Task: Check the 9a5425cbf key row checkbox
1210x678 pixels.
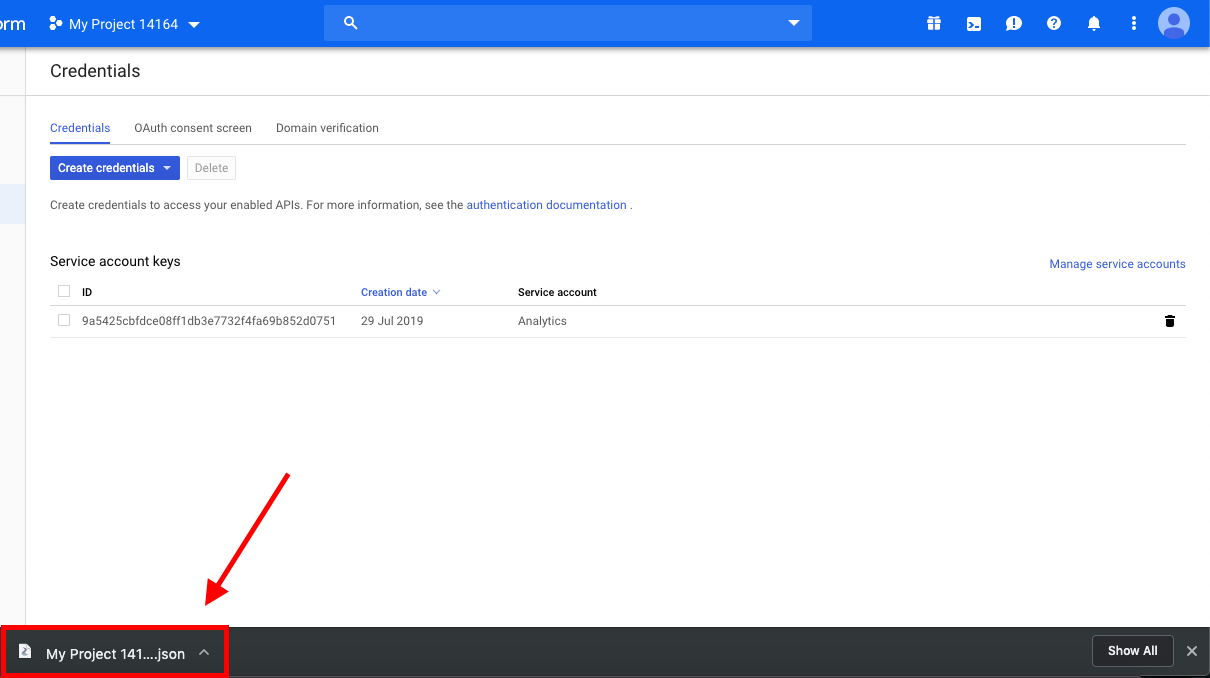Action: pos(64,321)
